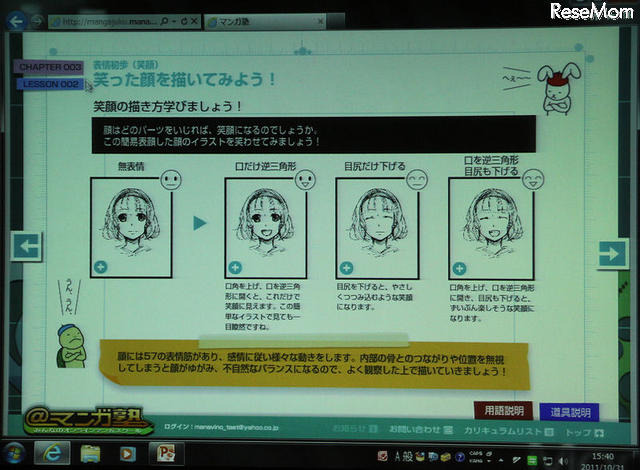Viewport: 640px width, 470px height.
Task: Open Windows Explorer folder in taskbar
Action: tap(90, 453)
